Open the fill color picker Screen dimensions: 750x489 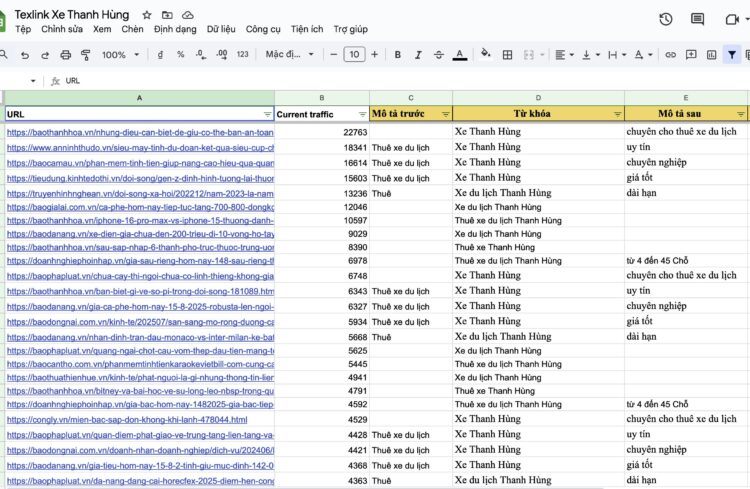[x=486, y=54]
